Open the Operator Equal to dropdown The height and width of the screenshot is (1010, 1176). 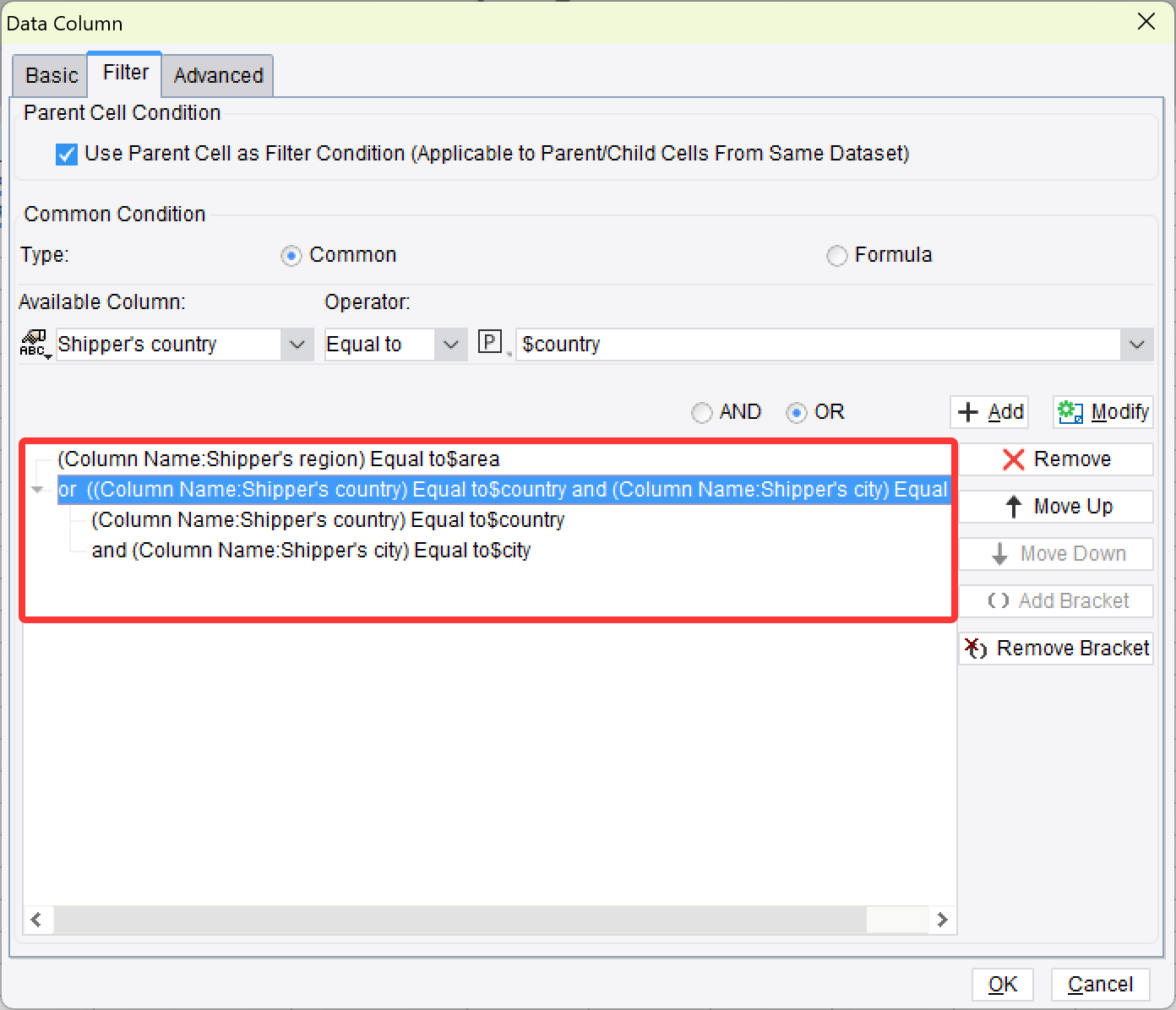pyautogui.click(x=452, y=345)
